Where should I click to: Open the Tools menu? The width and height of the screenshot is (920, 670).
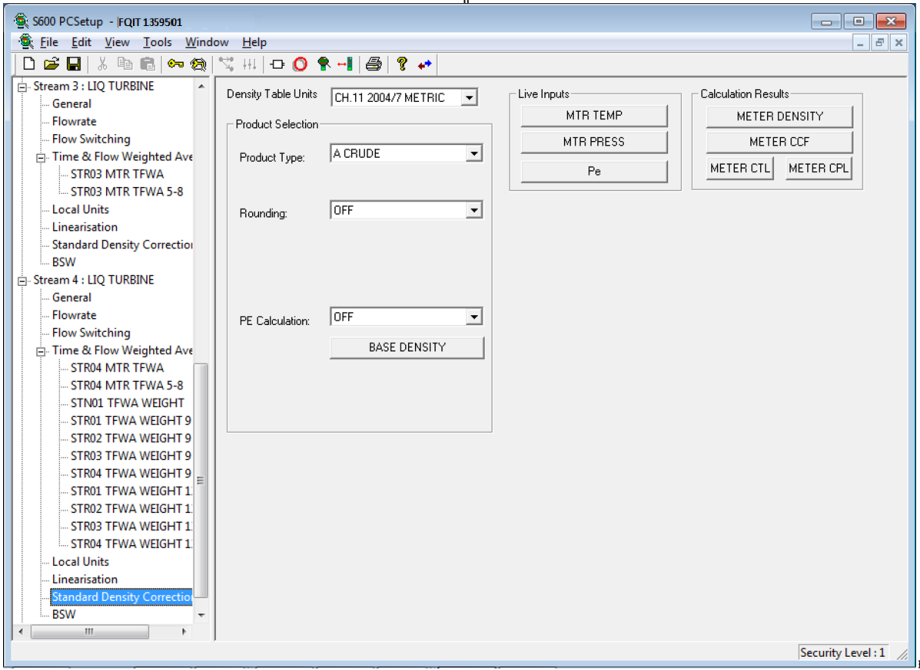click(x=157, y=42)
